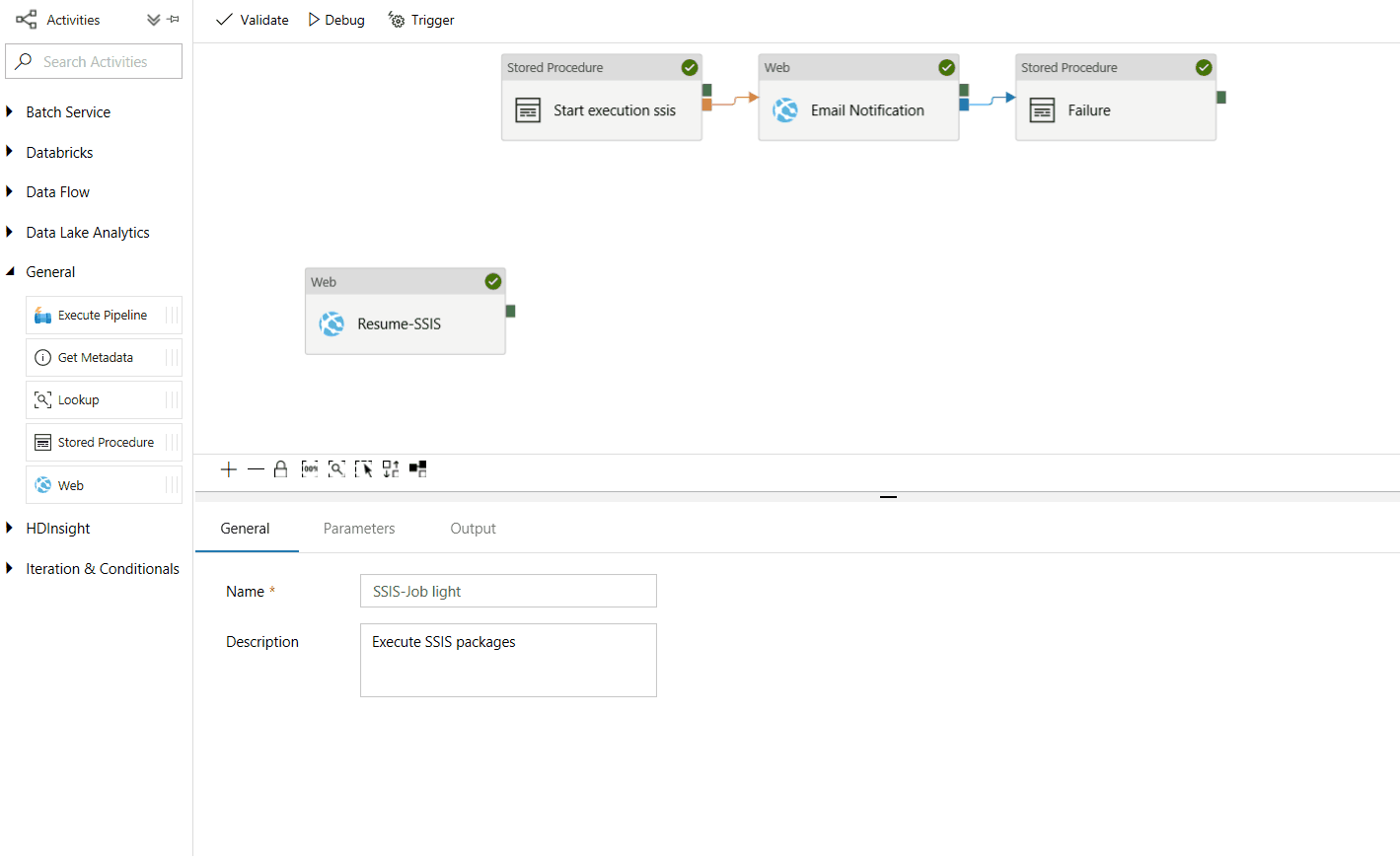1400x858 pixels.
Task: Switch to the Parameters tab
Action: (x=358, y=528)
